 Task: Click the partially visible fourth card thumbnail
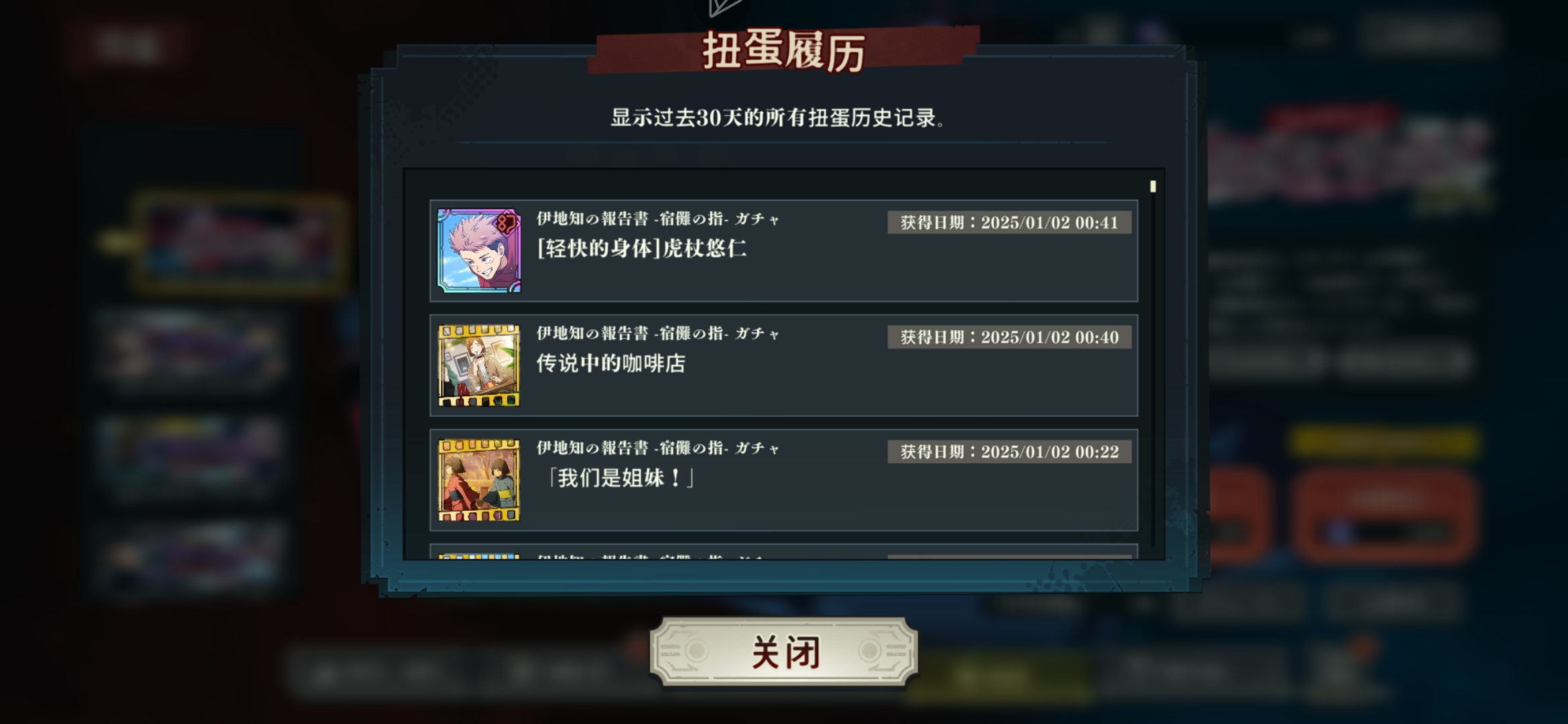pyautogui.click(x=479, y=556)
